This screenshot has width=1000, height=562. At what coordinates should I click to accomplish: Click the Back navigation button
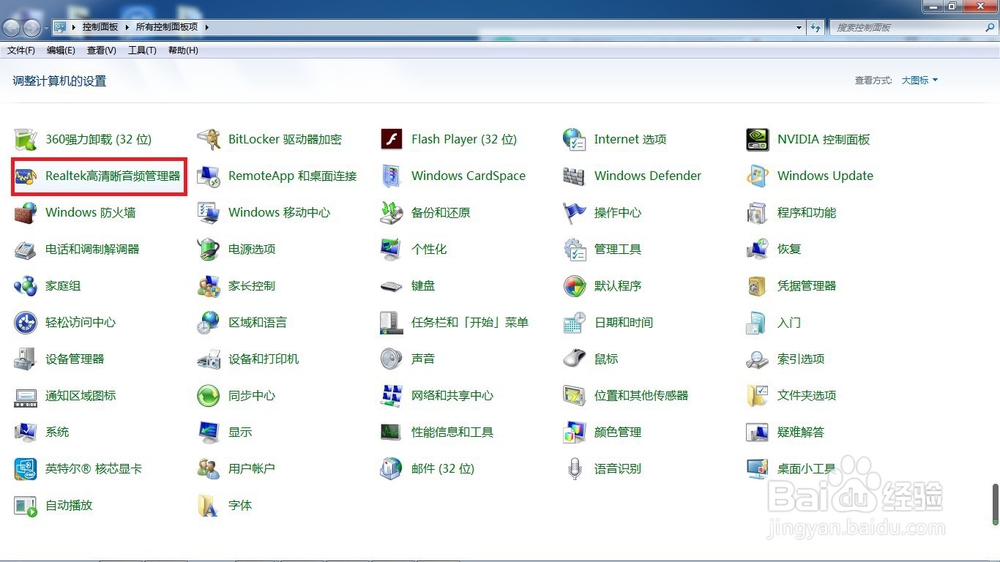tap(11, 28)
